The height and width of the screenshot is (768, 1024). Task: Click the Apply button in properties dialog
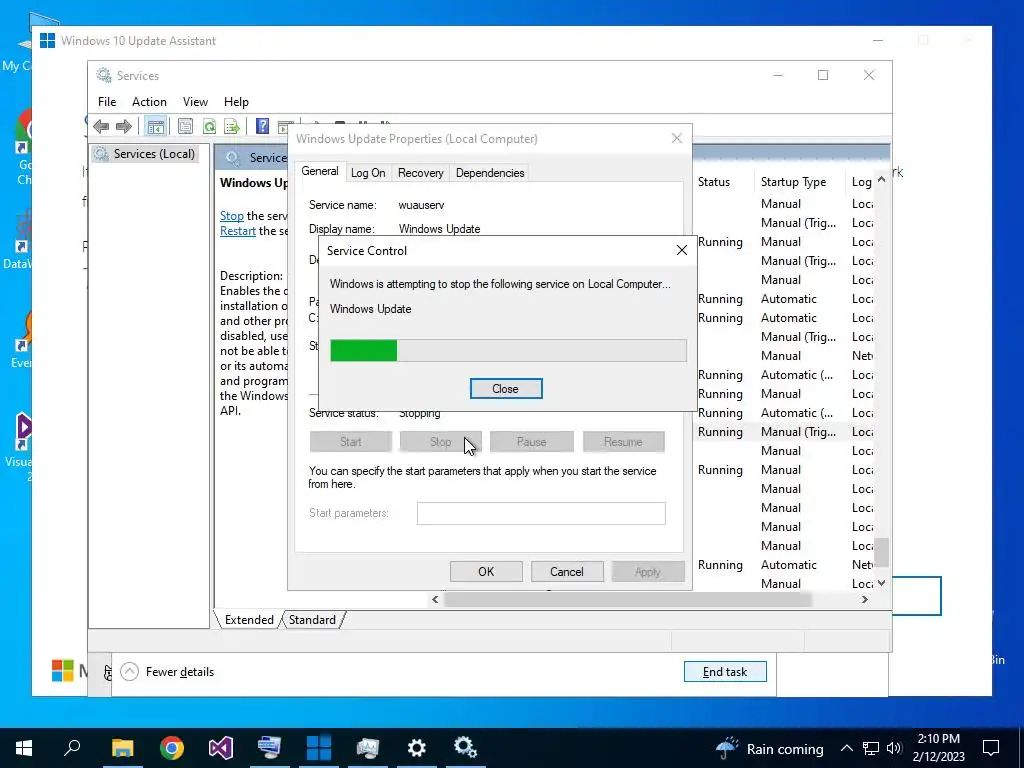[x=648, y=571]
